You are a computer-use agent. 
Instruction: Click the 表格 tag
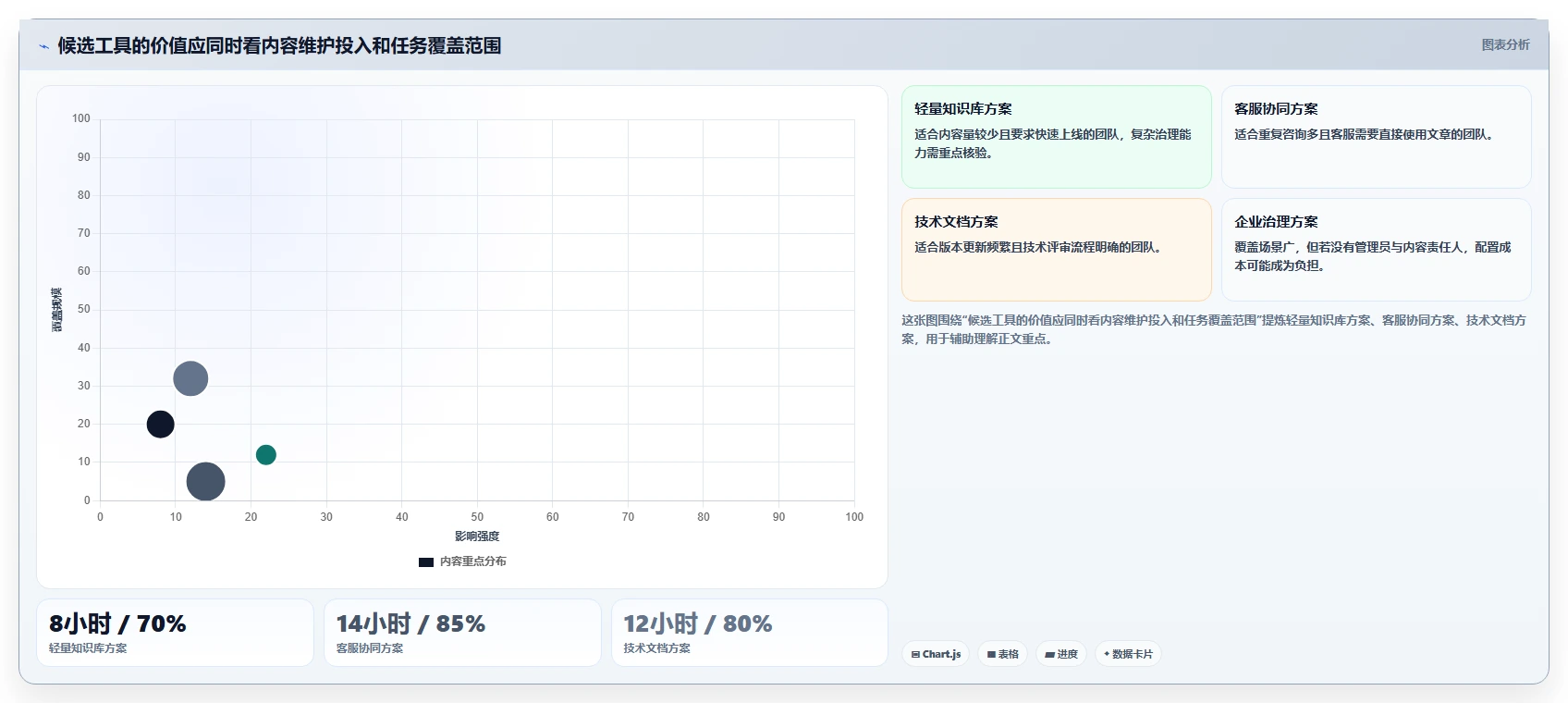pos(1002,654)
